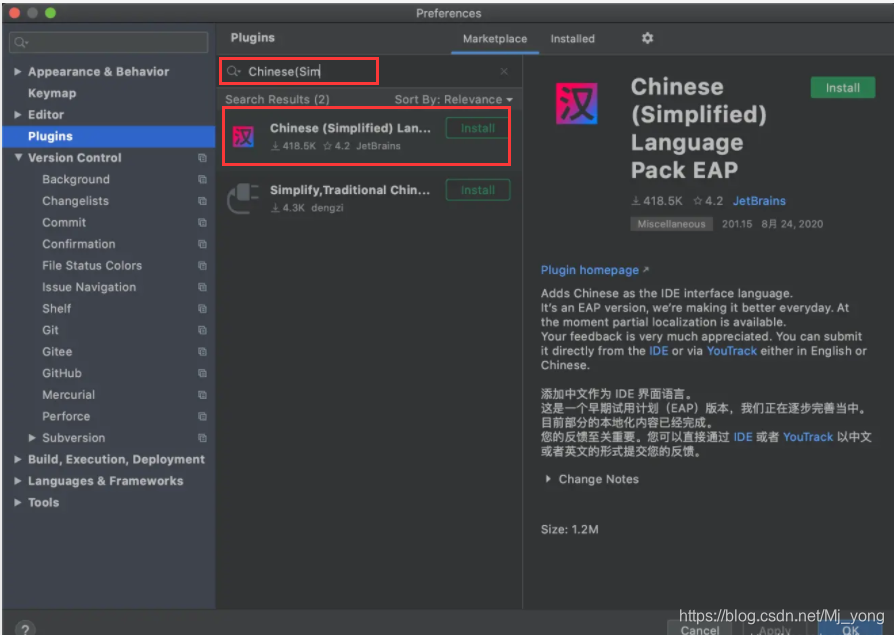Expand the Change Notes disclosure

pyautogui.click(x=548, y=479)
